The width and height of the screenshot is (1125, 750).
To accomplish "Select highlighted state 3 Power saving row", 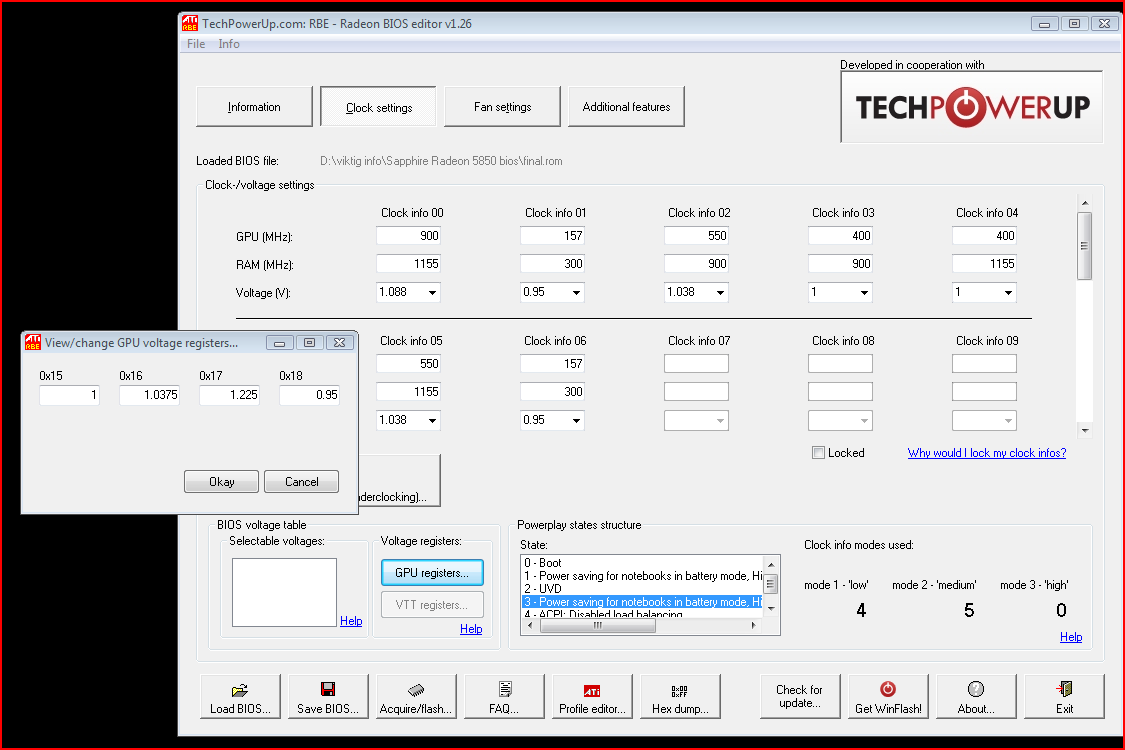I will [642, 601].
